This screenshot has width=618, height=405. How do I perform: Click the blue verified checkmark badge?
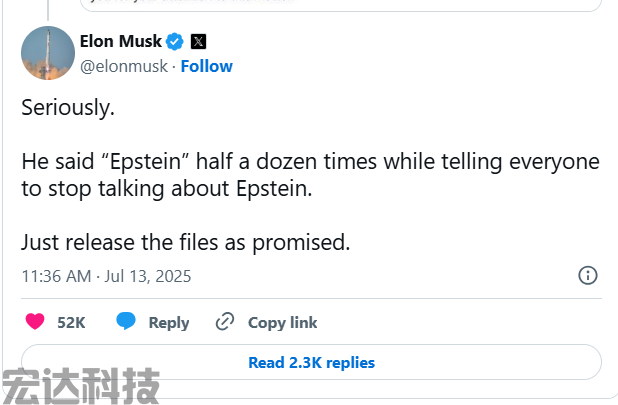(x=175, y=41)
